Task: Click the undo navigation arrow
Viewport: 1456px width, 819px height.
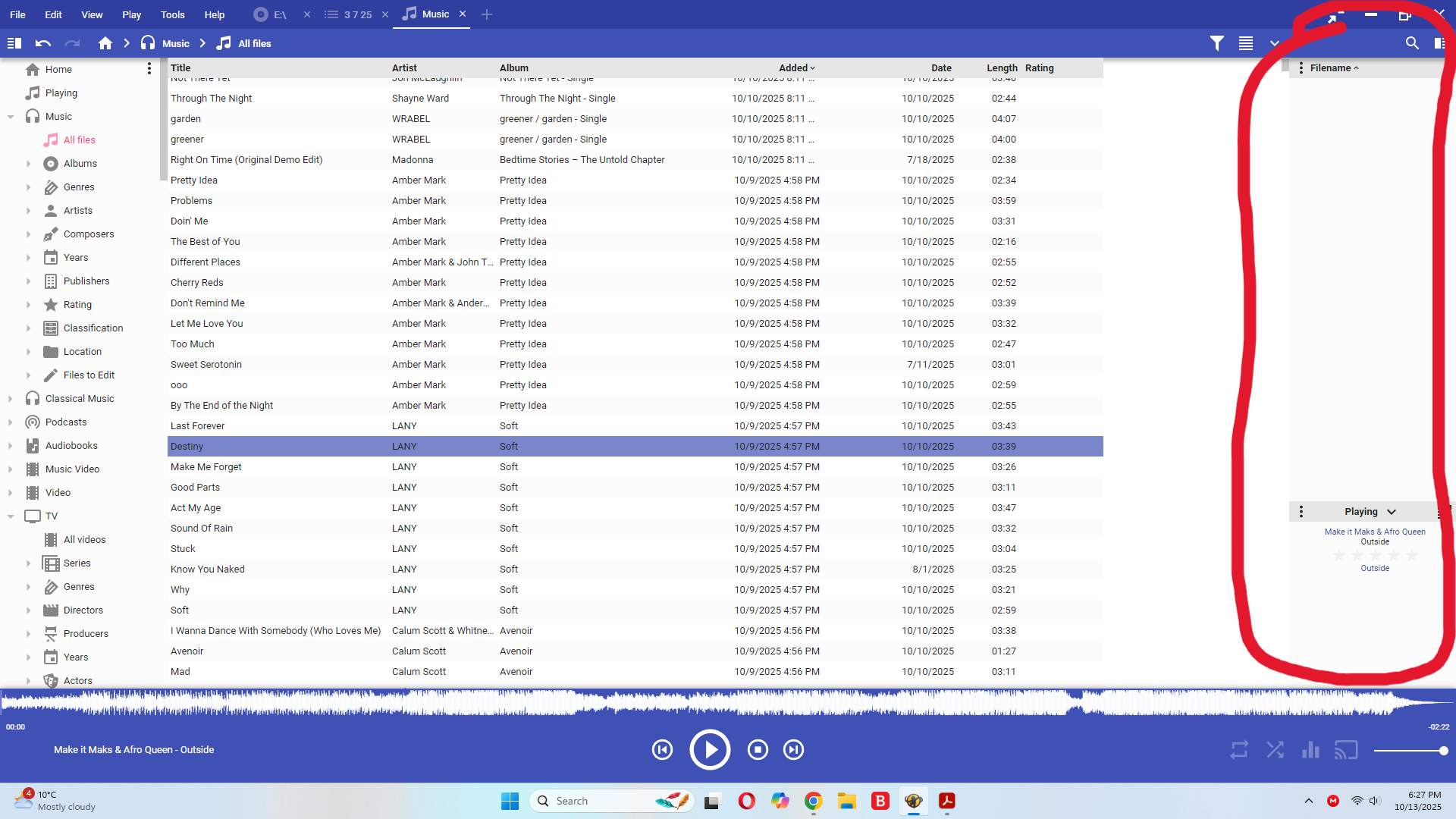Action: tap(43, 43)
